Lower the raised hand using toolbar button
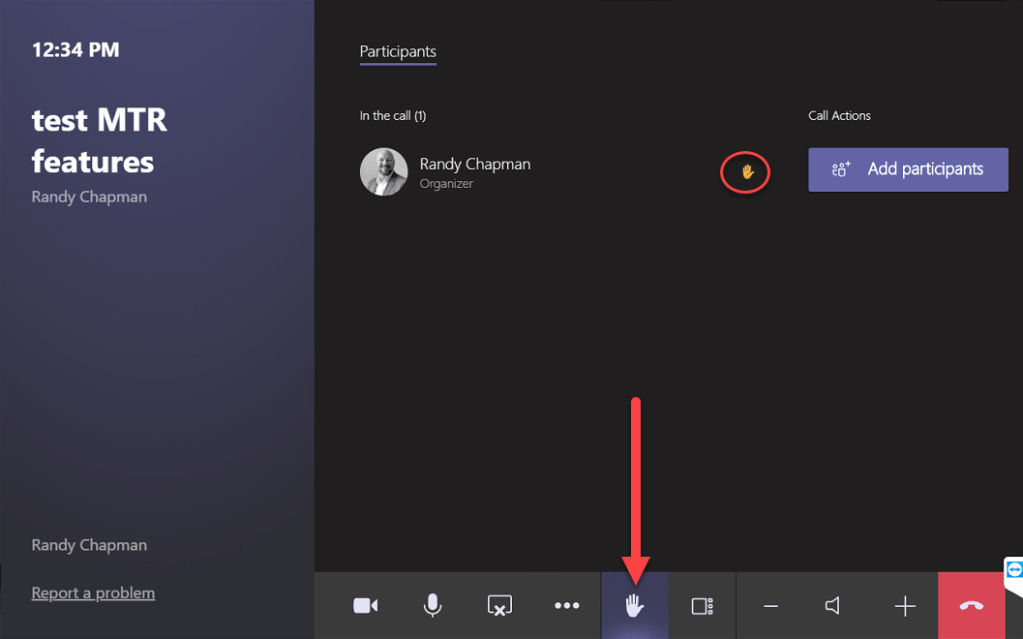1023x639 pixels. 634,606
